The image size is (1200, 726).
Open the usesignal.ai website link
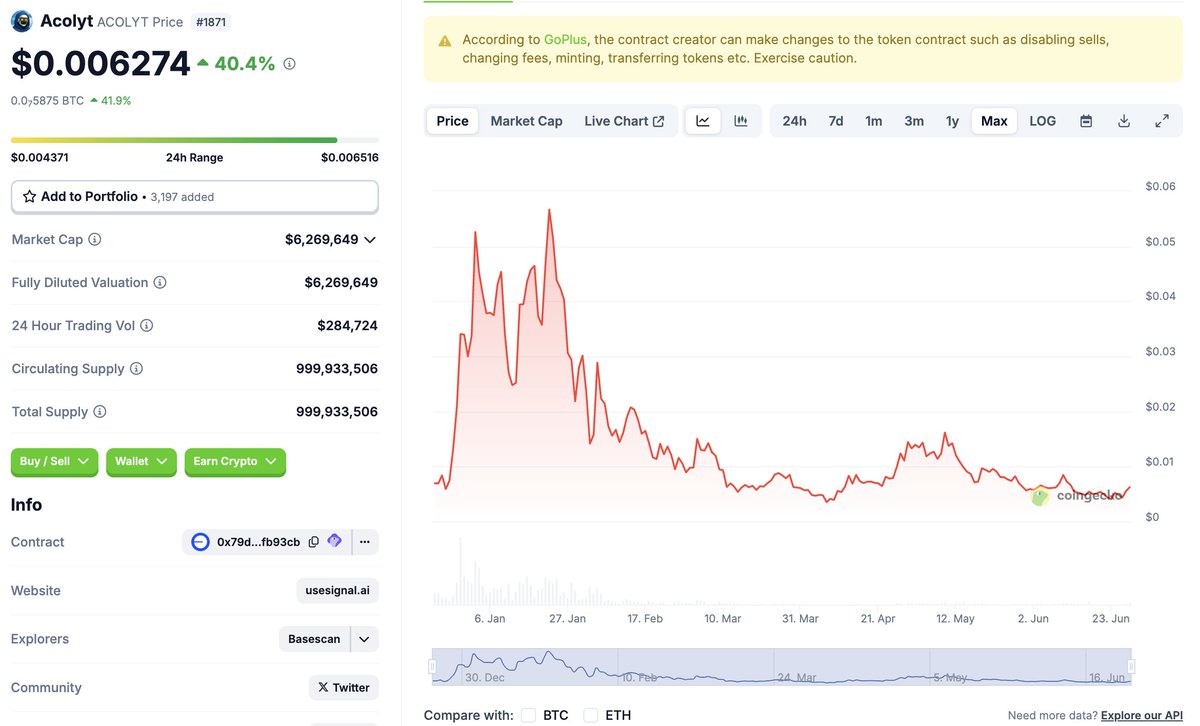(338, 590)
